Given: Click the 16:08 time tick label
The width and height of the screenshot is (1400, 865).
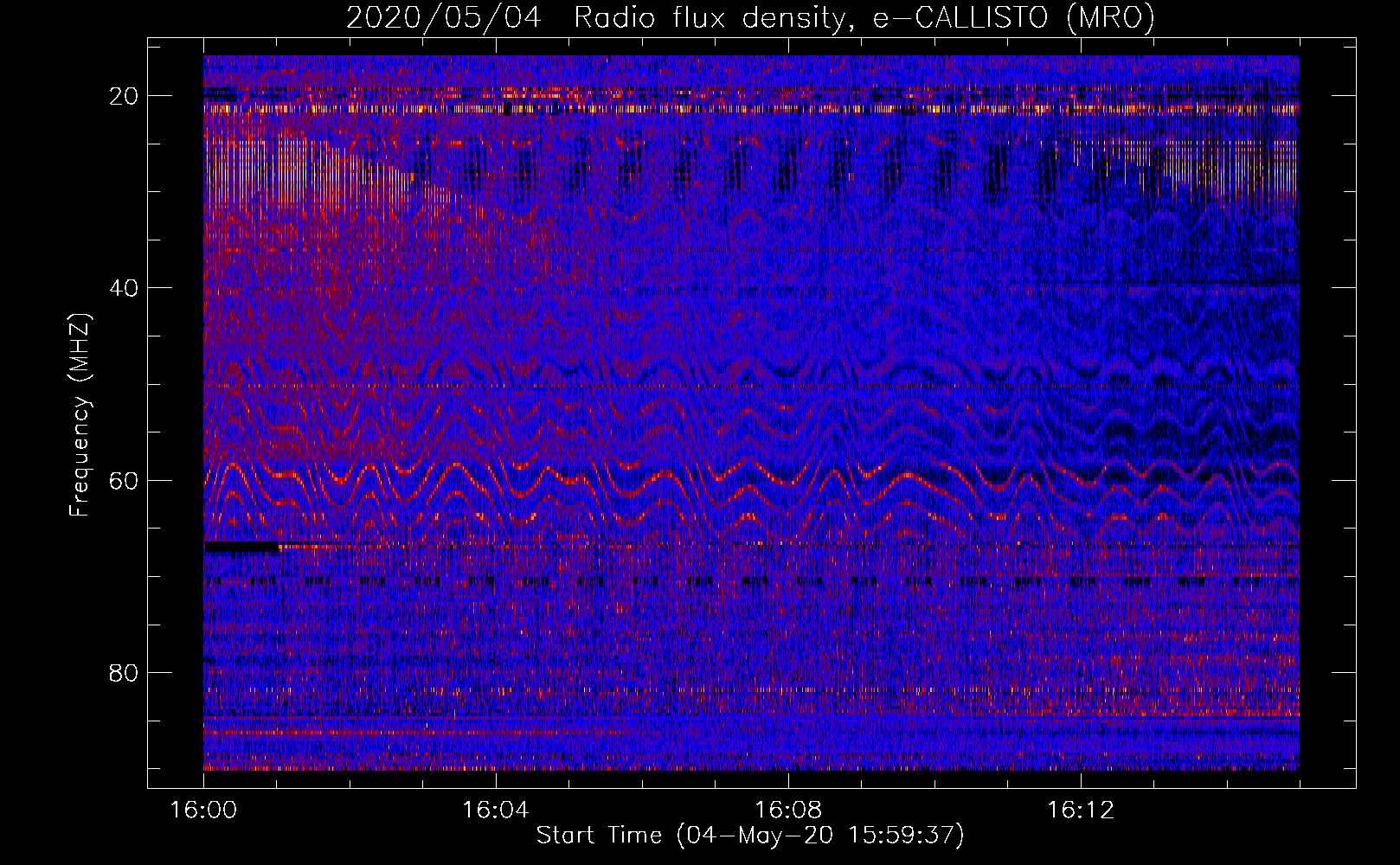Looking at the screenshot, I should tap(788, 811).
